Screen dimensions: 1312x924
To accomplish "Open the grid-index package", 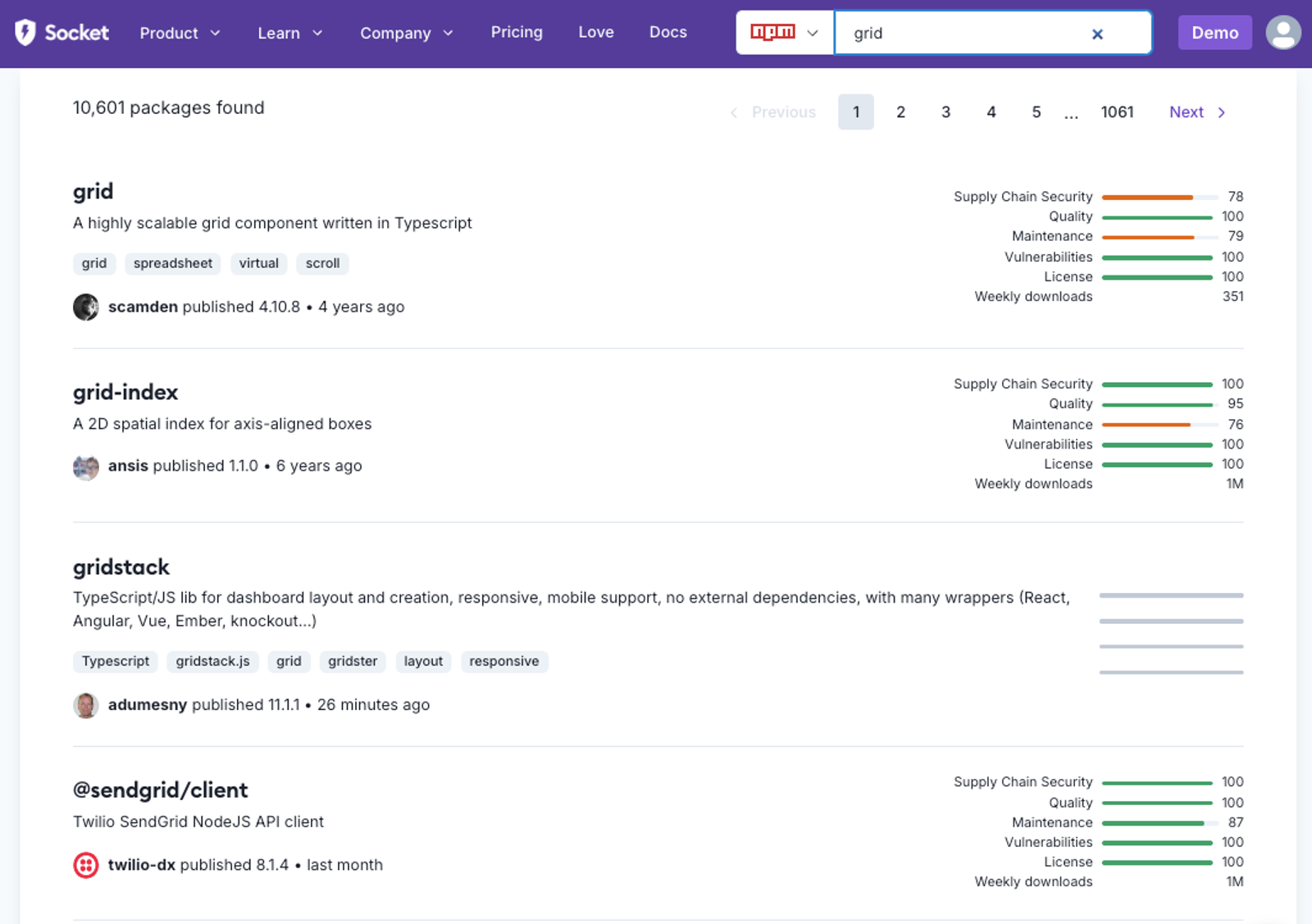I will pyautogui.click(x=125, y=393).
